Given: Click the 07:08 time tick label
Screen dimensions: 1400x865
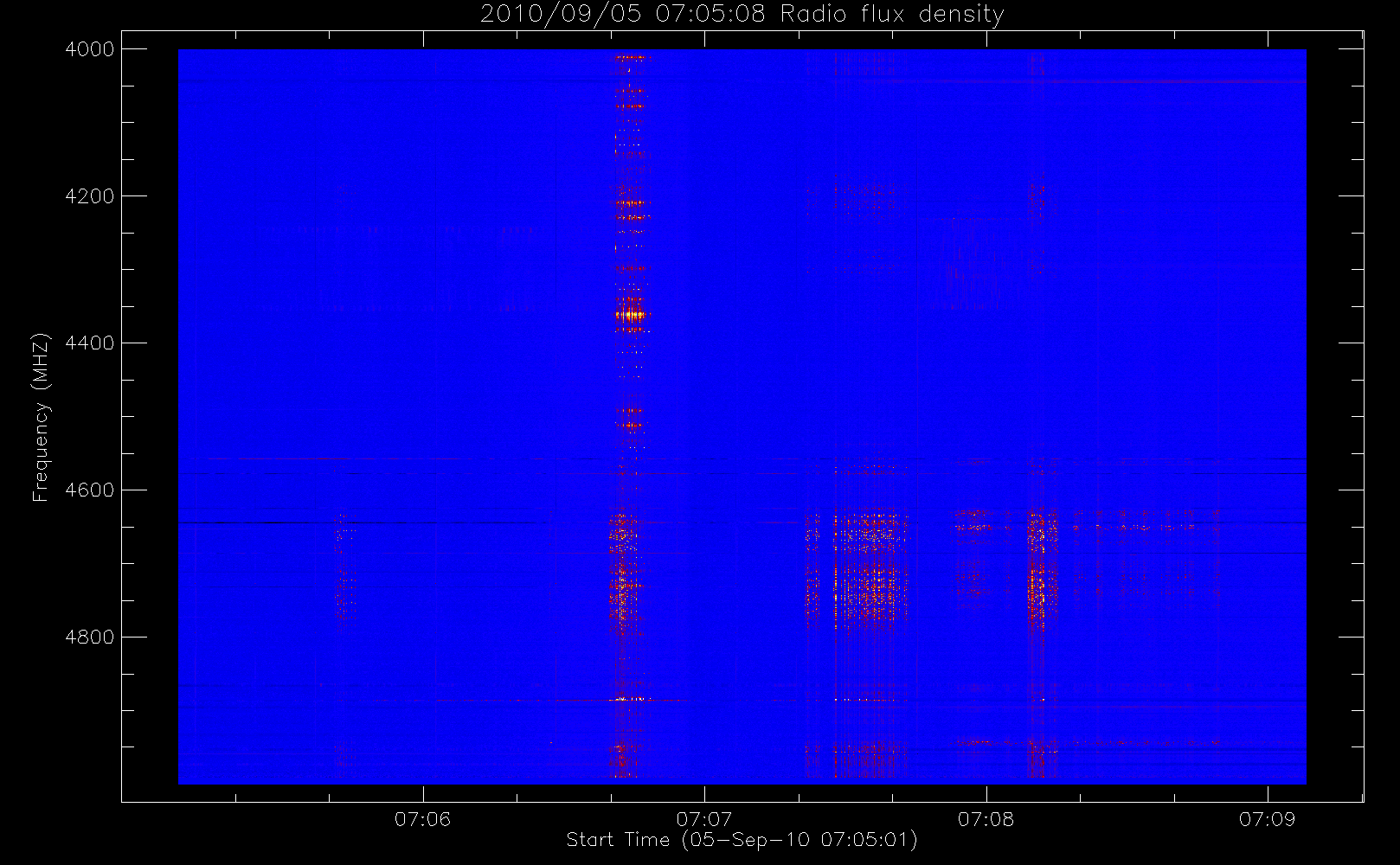Looking at the screenshot, I should coord(986,819).
